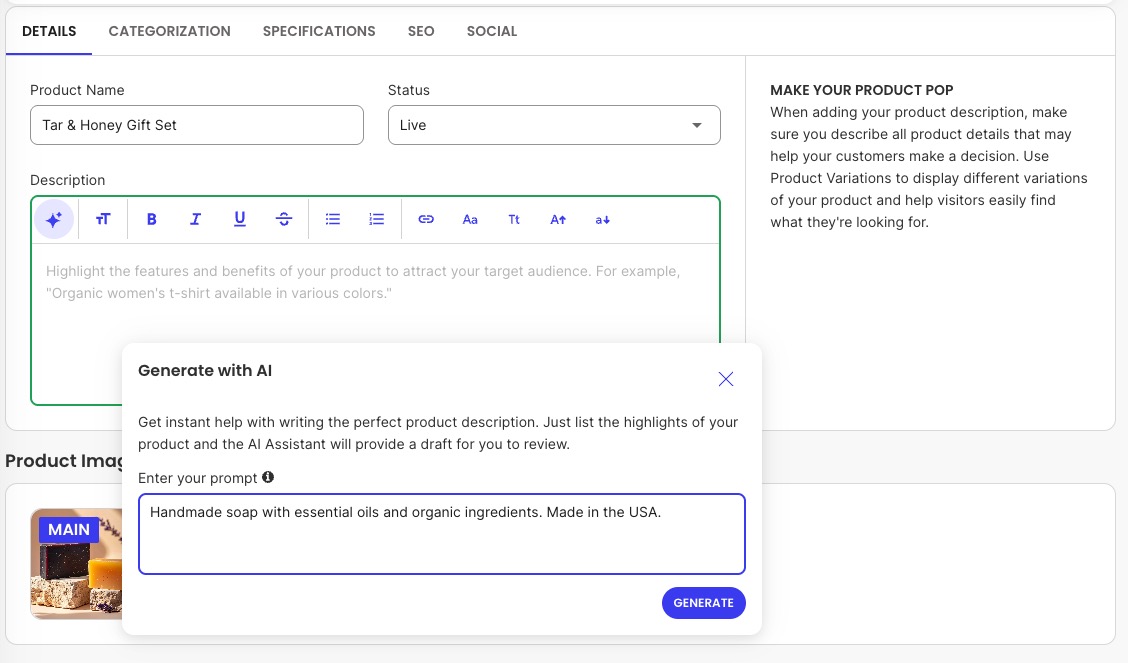Viewport: 1128px width, 663px height.
Task: Click the AI sparkle generate icon
Action: point(54,219)
